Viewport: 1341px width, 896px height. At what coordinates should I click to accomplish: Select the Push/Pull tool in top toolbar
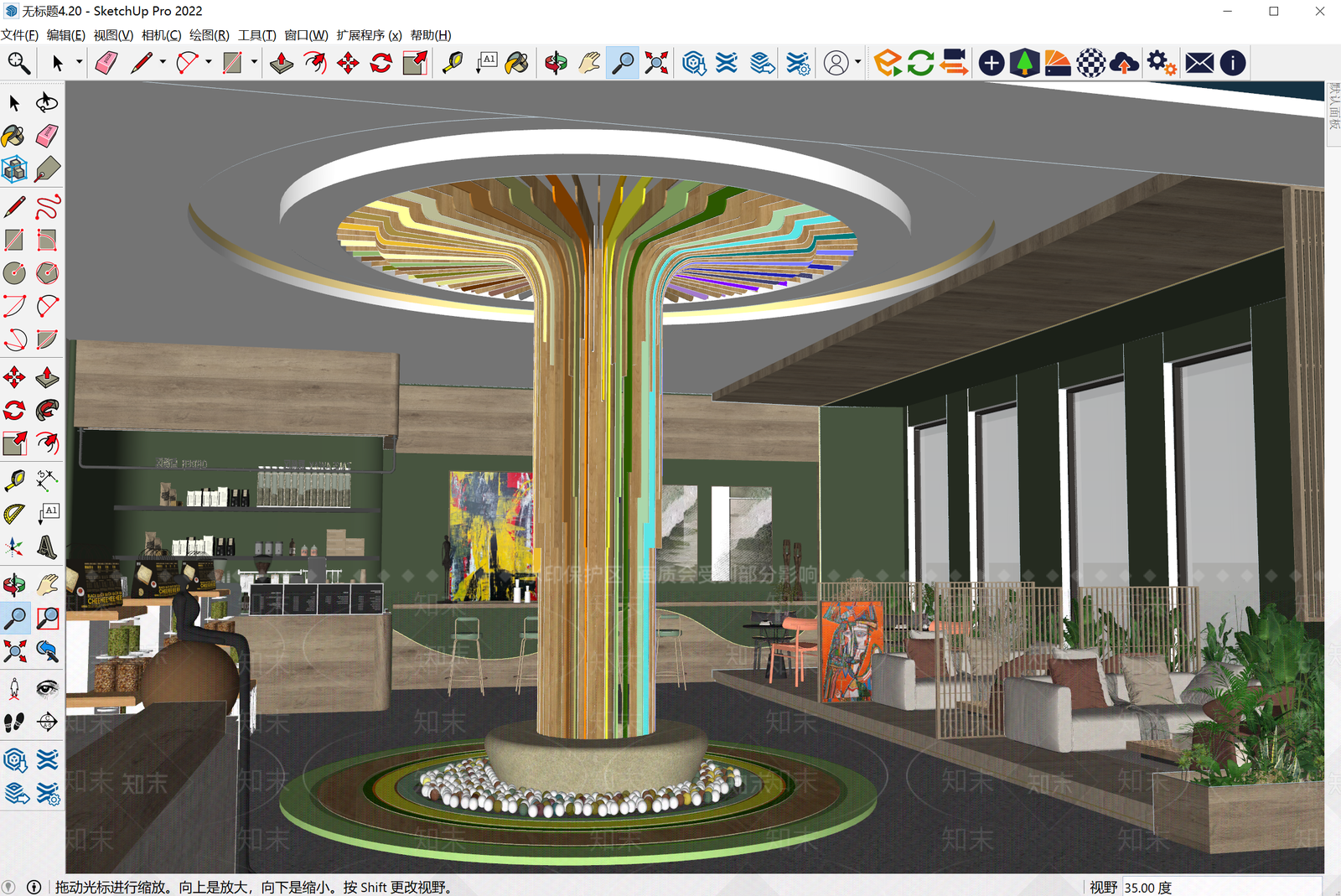coord(282,63)
